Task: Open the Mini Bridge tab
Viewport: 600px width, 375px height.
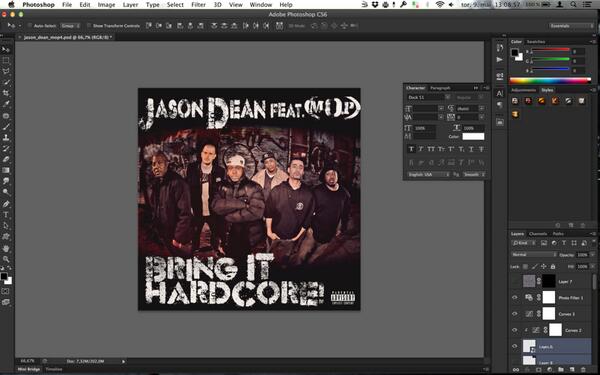Action: (29, 370)
